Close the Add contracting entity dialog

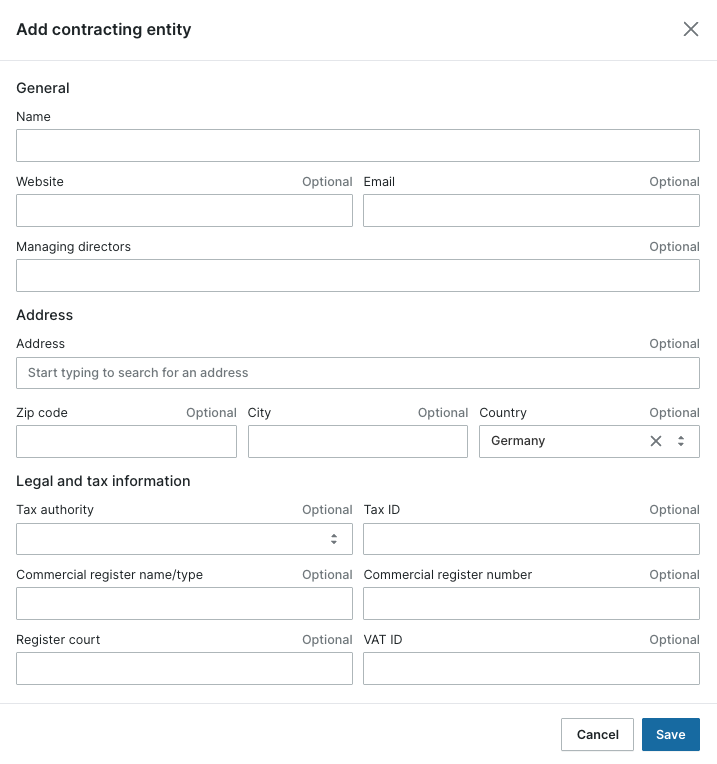pos(691,29)
